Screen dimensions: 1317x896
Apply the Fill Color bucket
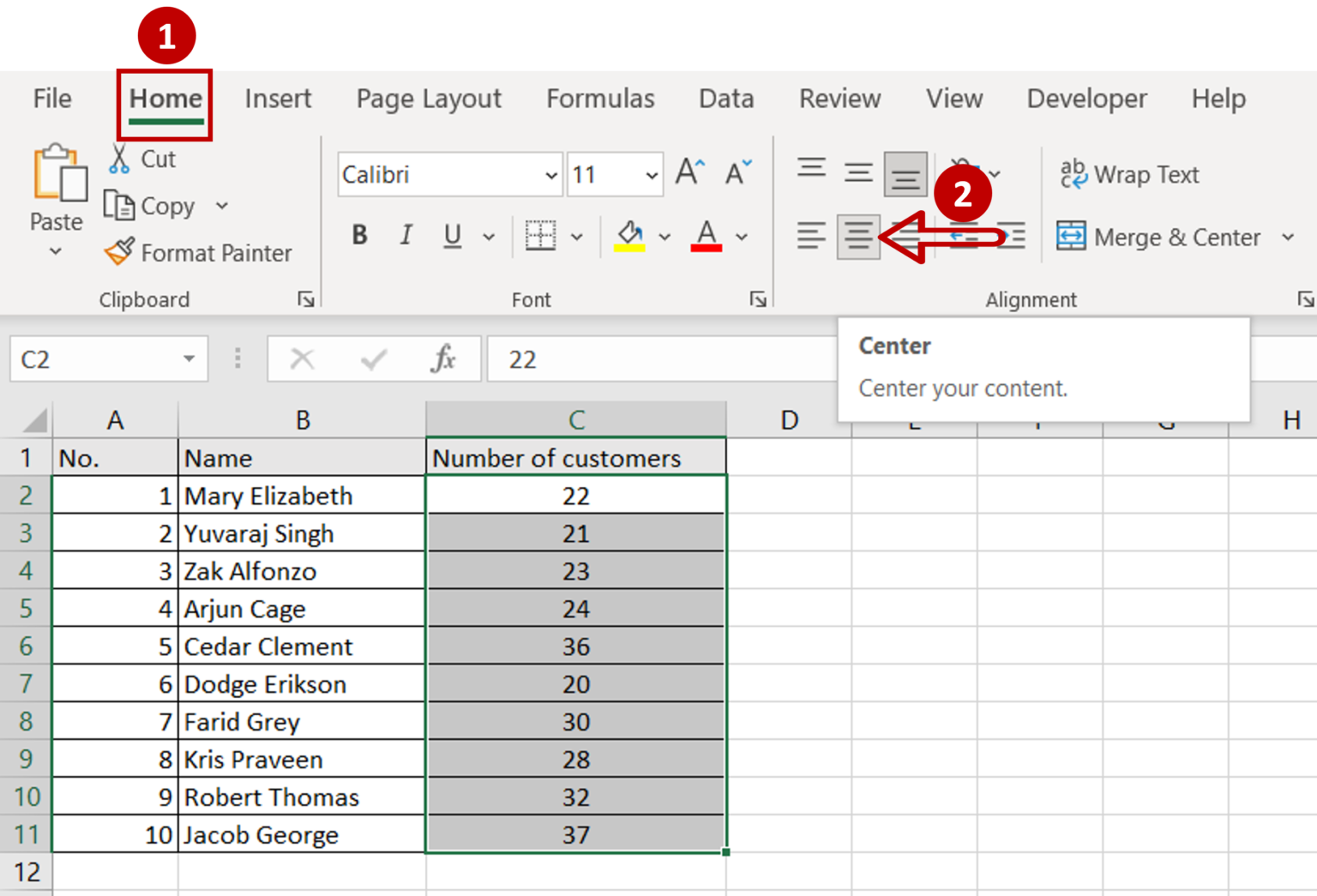(x=630, y=236)
